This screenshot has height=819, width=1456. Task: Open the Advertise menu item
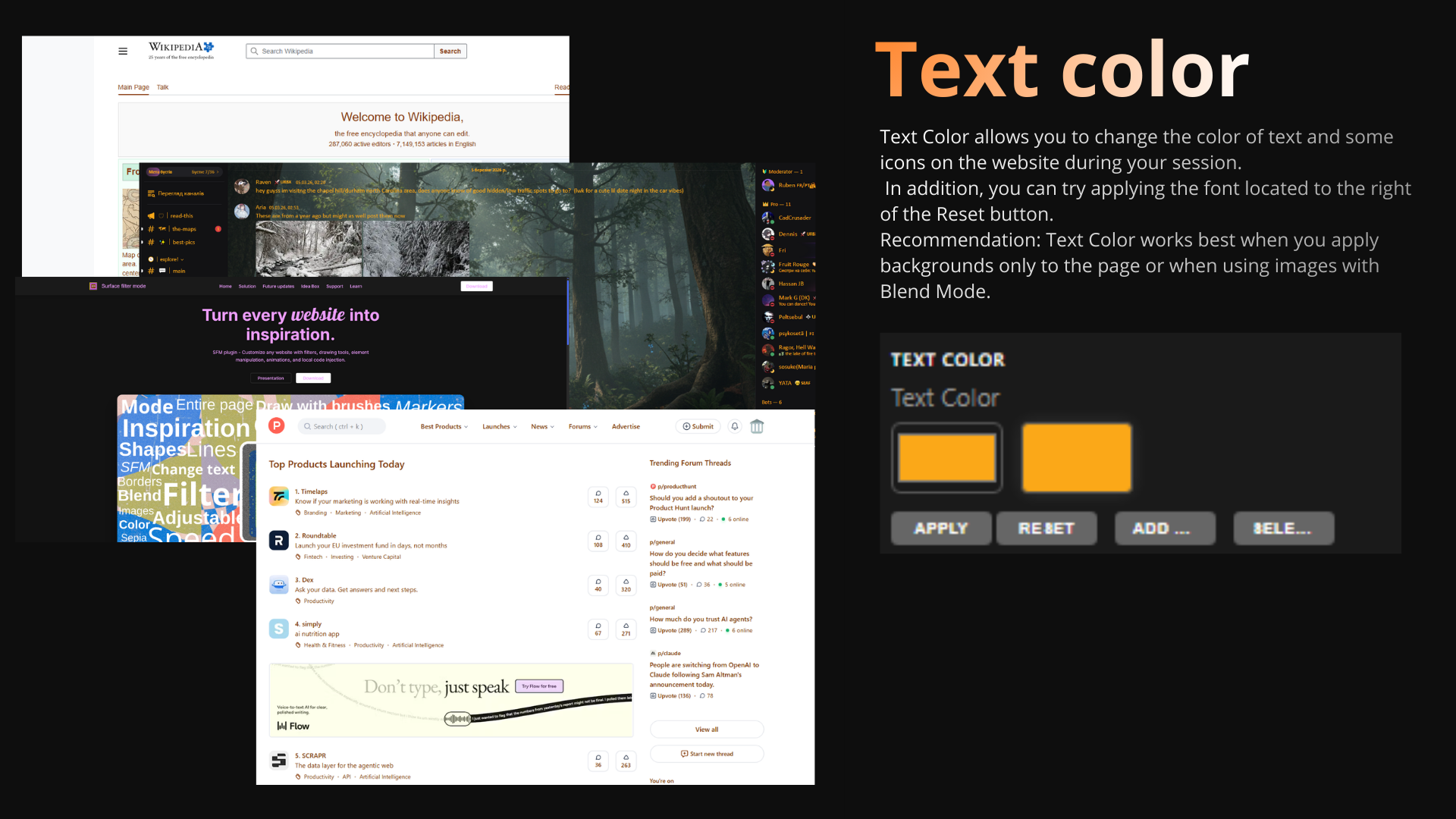[626, 426]
